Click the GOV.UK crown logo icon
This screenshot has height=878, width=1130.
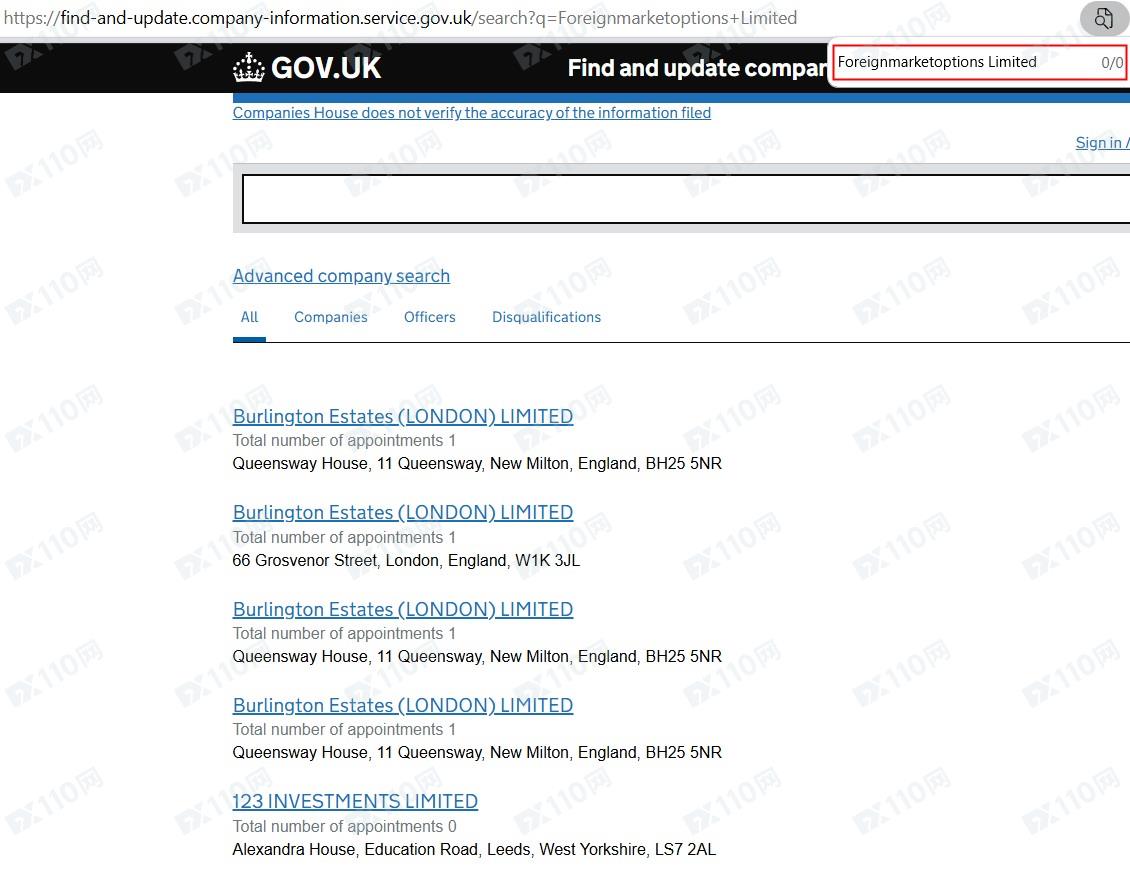coord(249,68)
